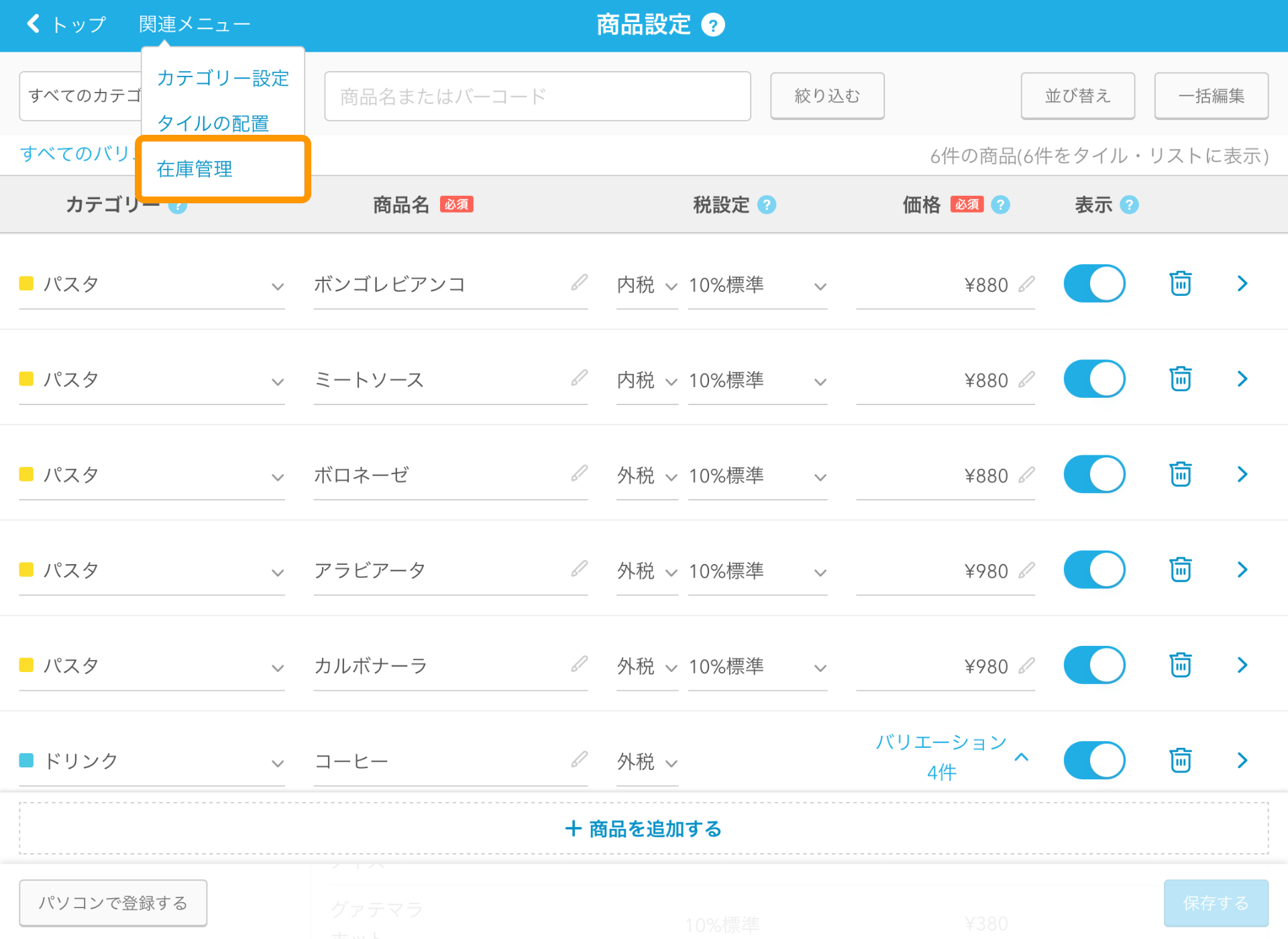Click the help icon beside 表示 header
This screenshot has height=939, width=1288.
click(x=1129, y=205)
